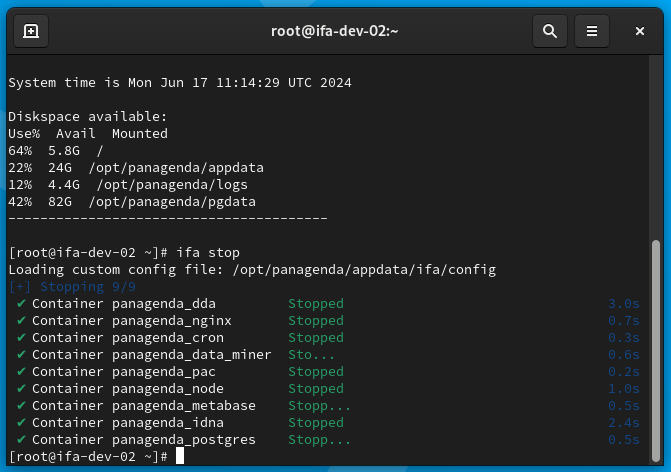Open a new terminal tab

click(31, 31)
